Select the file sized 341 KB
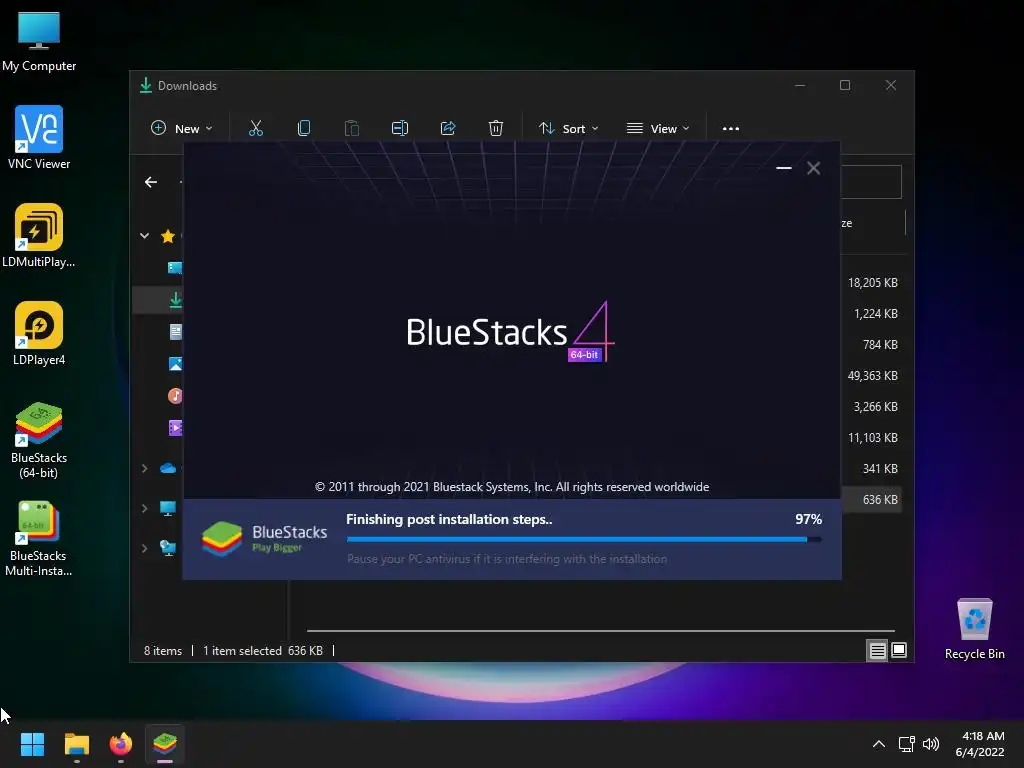The width and height of the screenshot is (1024, 768). (880, 468)
